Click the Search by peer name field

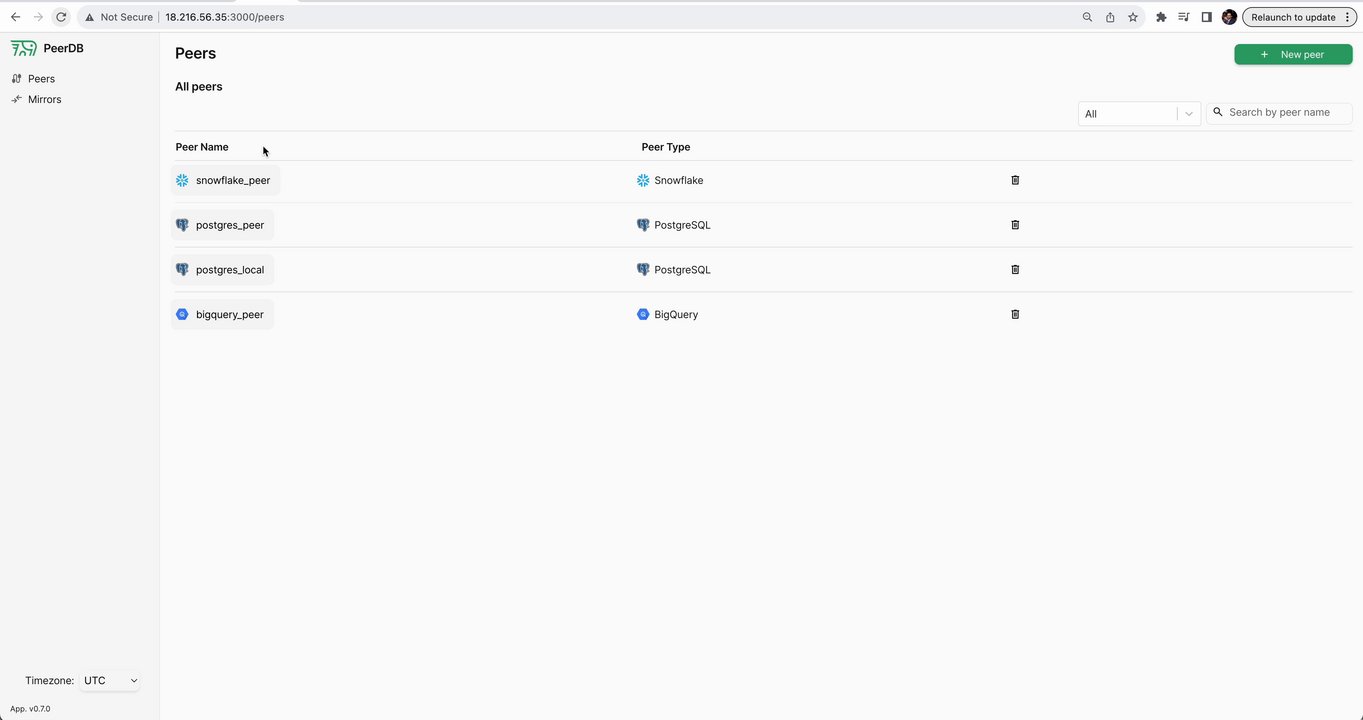click(x=1279, y=113)
